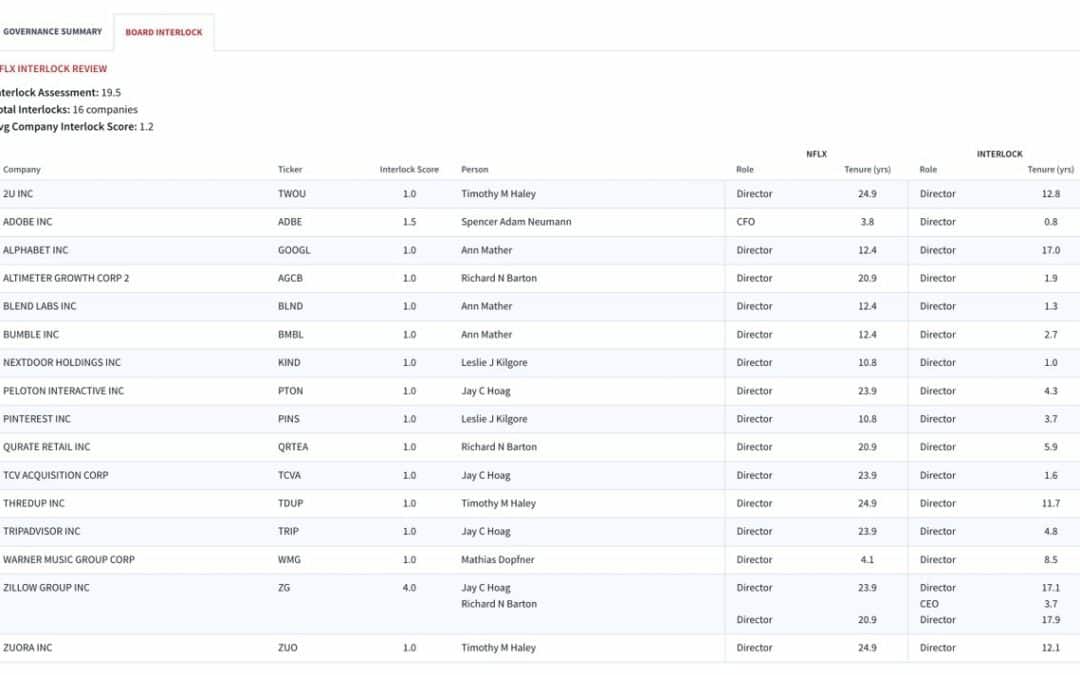Click THREDUP INC company name

(34, 503)
